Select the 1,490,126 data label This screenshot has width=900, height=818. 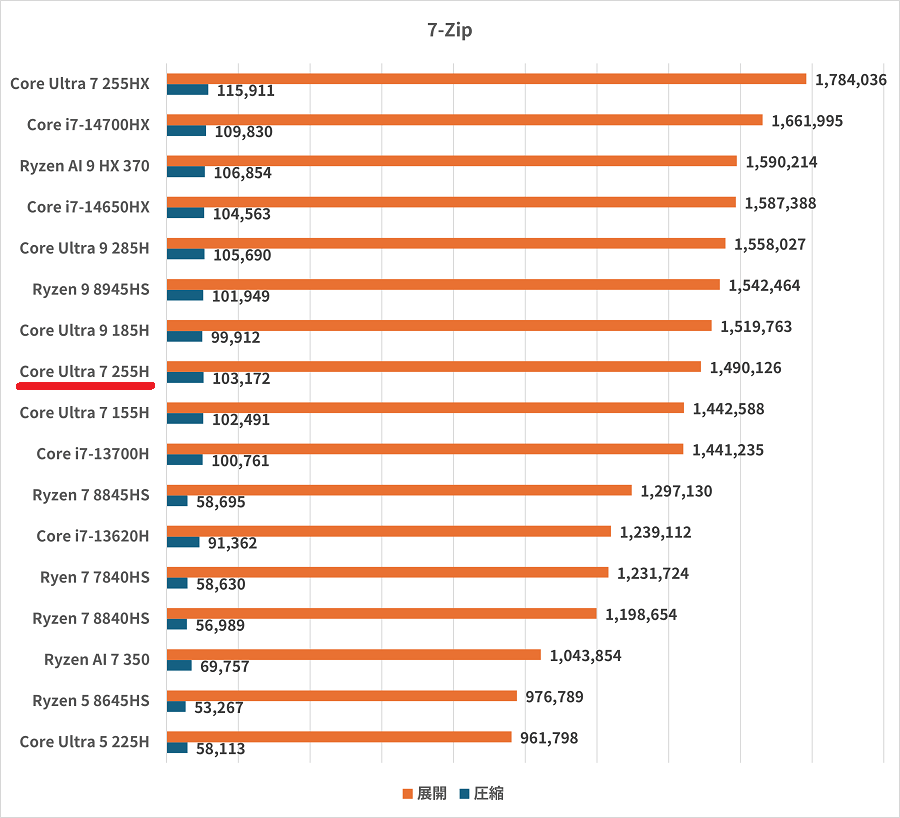pyautogui.click(x=745, y=368)
